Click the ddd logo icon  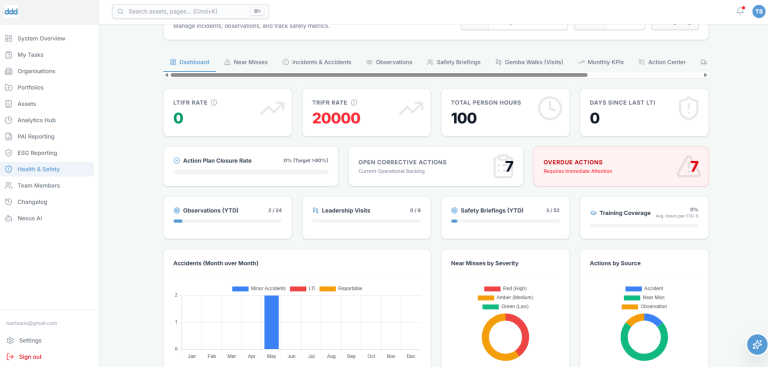coord(11,11)
